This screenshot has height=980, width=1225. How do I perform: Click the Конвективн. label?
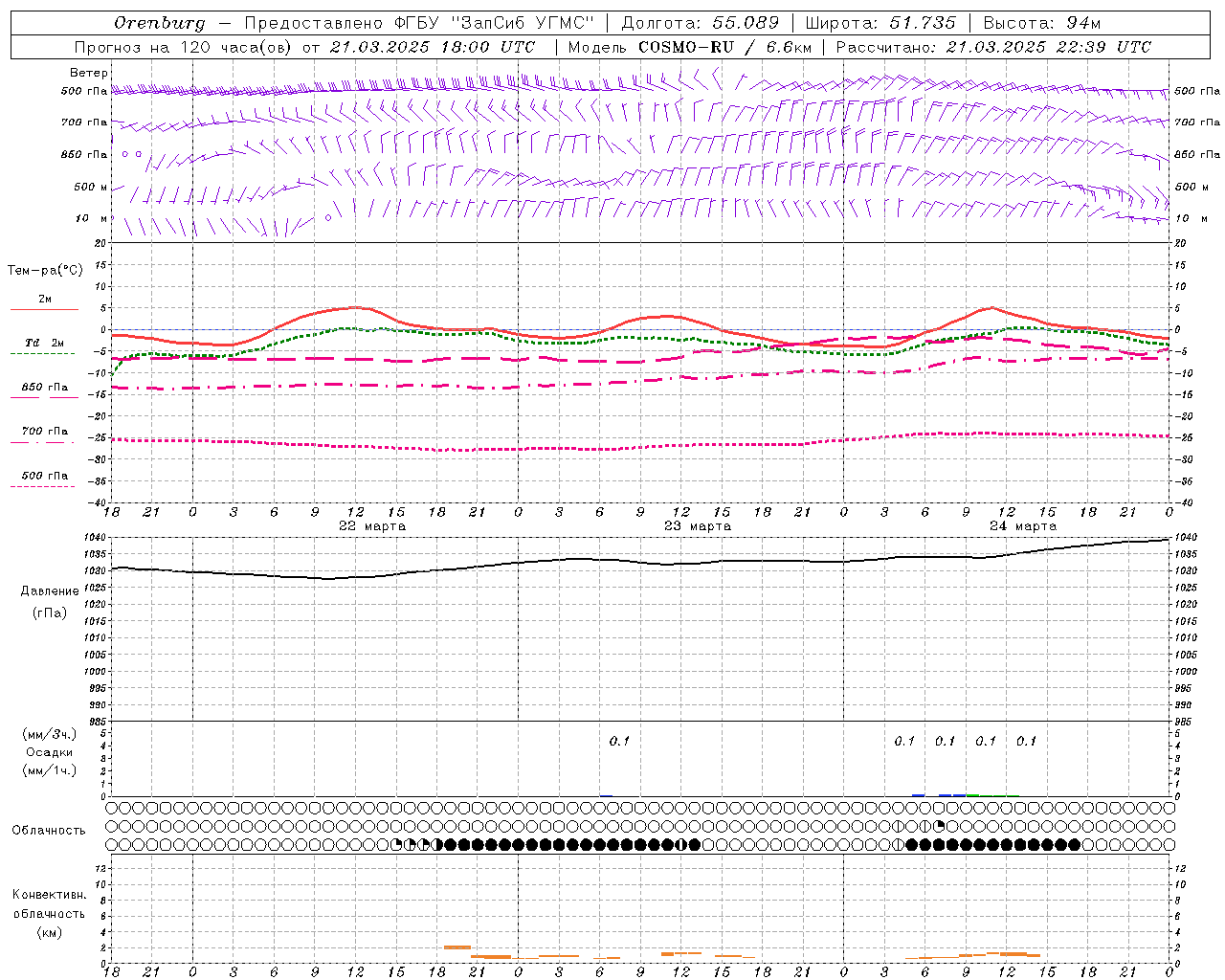tap(49, 895)
